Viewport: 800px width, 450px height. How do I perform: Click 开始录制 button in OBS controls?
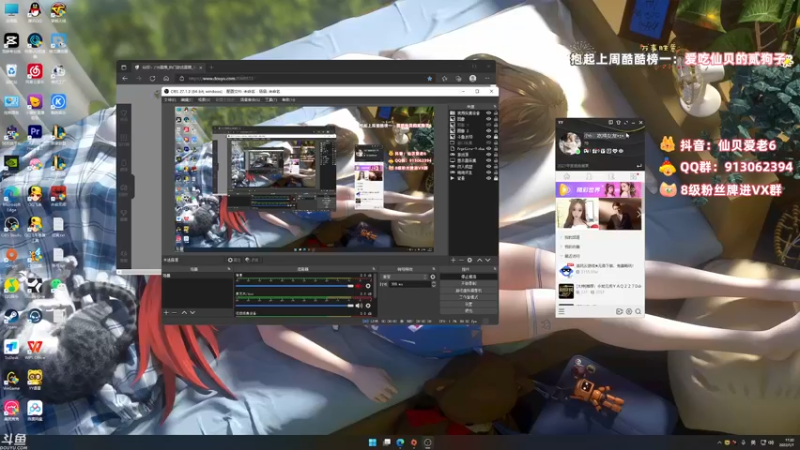(x=468, y=283)
